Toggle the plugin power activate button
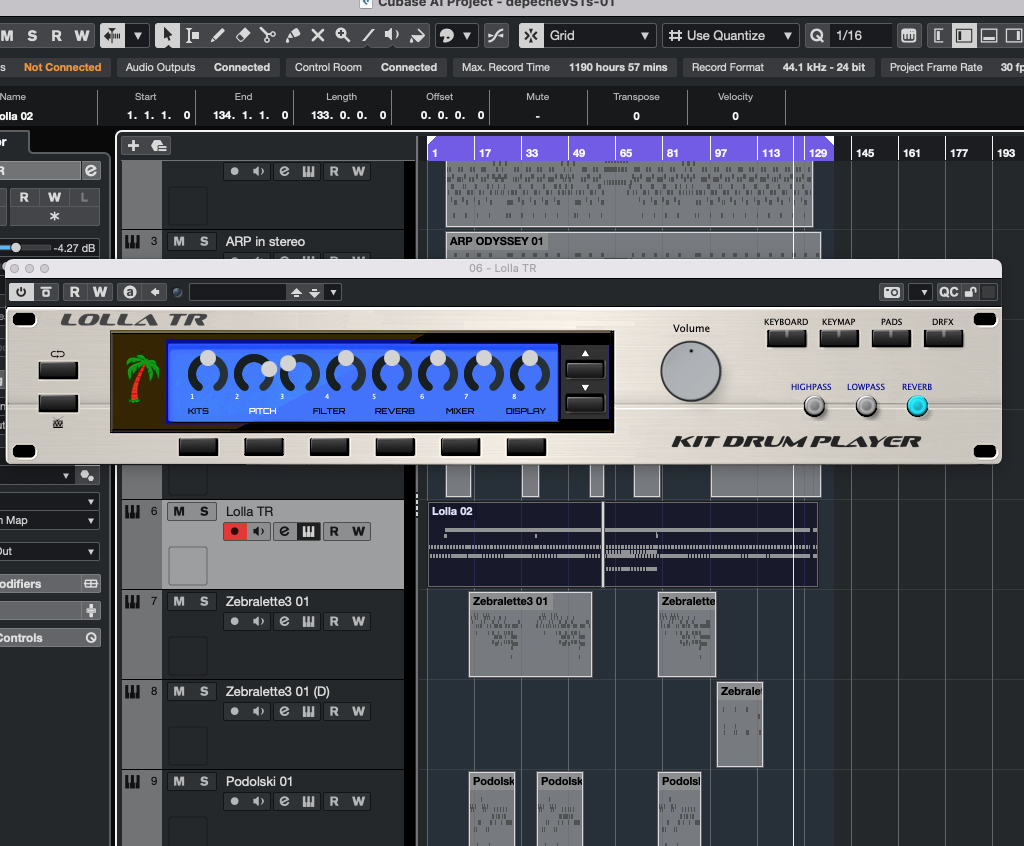This screenshot has height=846, width=1024. pos(21,292)
